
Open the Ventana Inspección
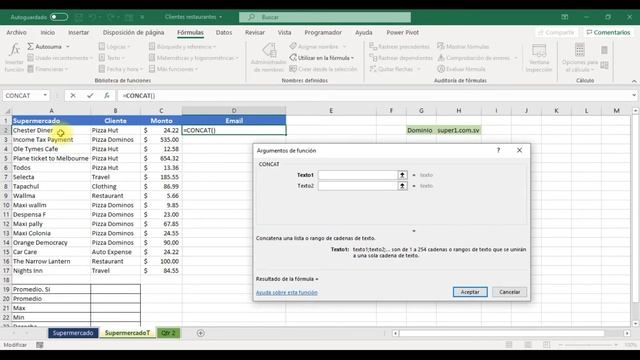tap(539, 58)
